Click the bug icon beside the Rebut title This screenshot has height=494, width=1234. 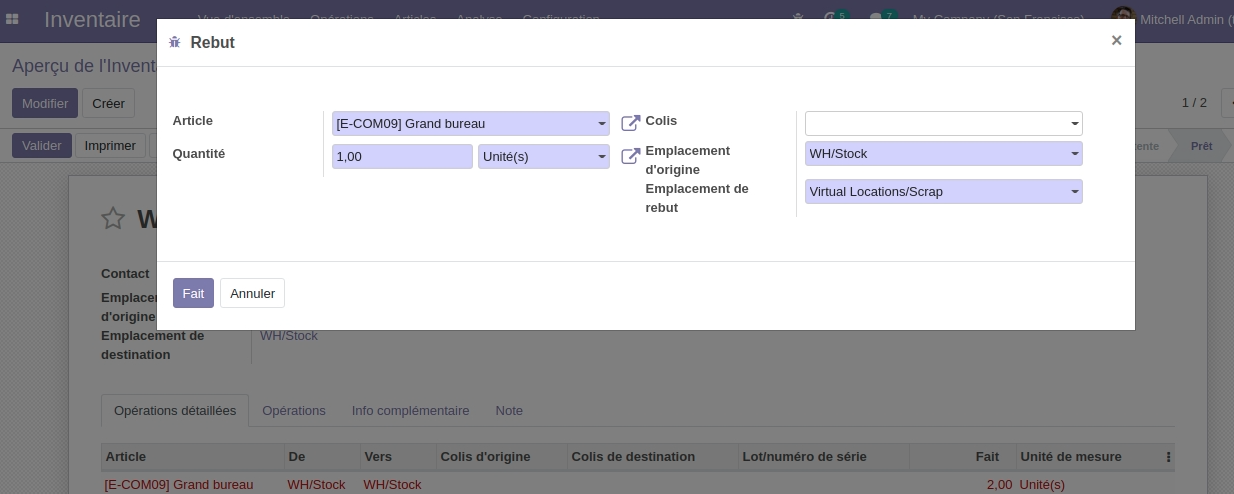175,42
